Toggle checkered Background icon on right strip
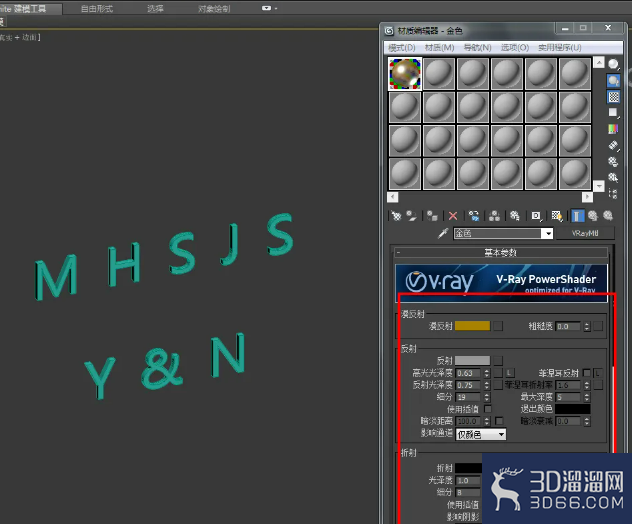 (613, 97)
